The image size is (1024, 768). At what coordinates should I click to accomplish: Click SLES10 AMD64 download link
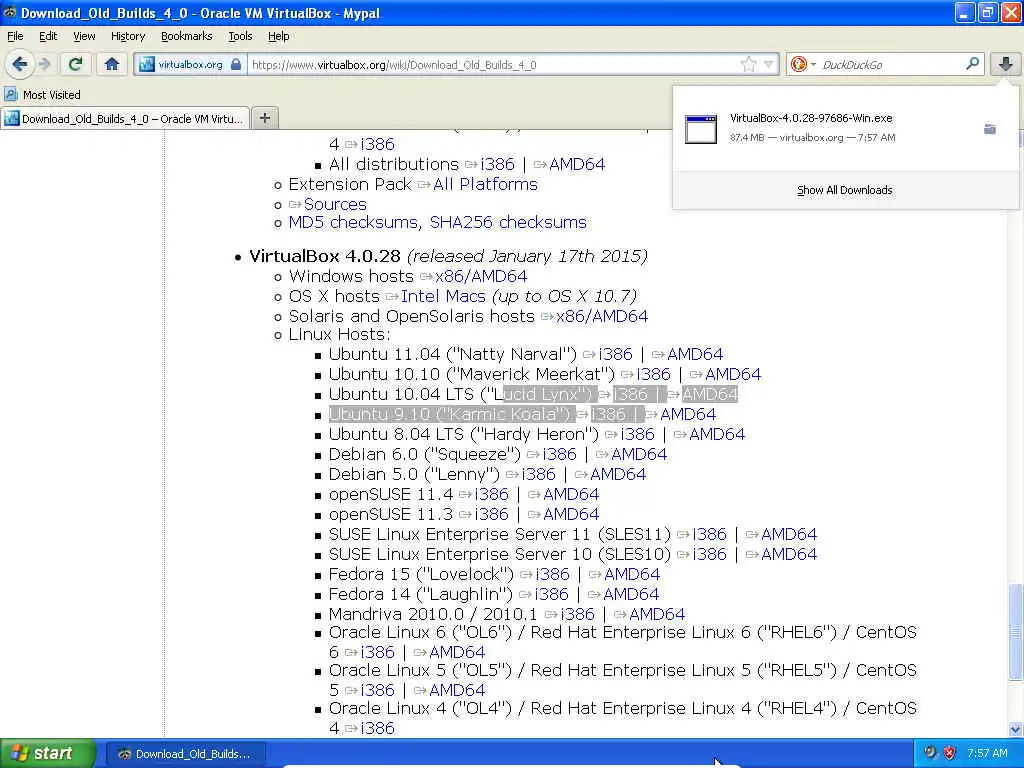789,554
